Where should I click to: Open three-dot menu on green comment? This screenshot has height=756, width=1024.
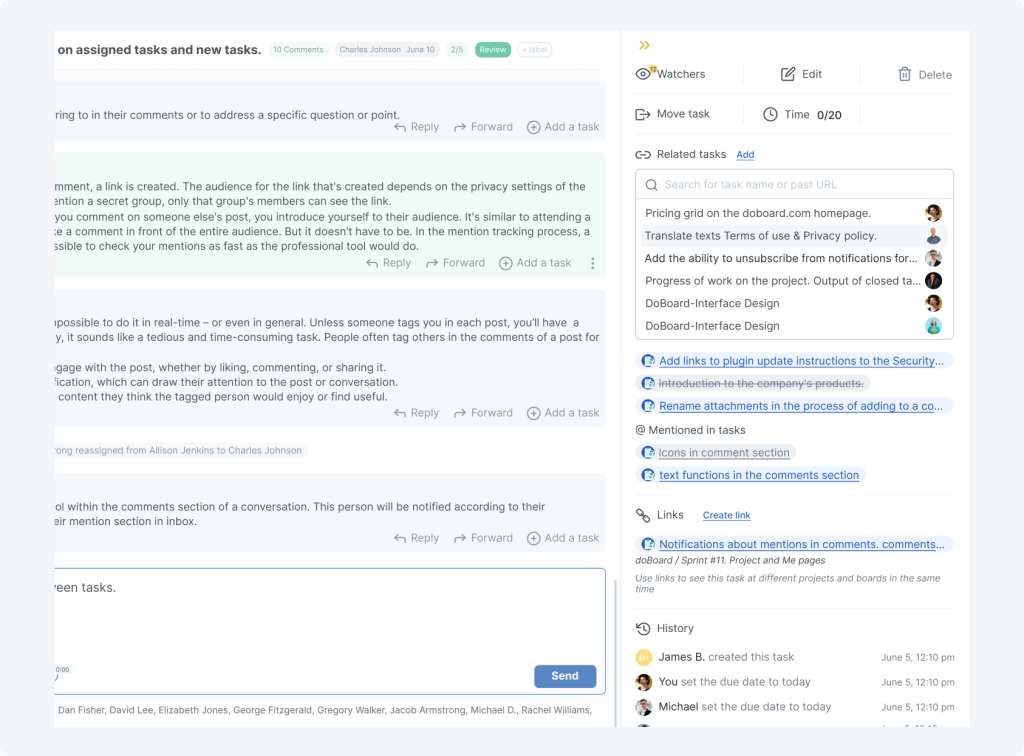[x=592, y=263]
